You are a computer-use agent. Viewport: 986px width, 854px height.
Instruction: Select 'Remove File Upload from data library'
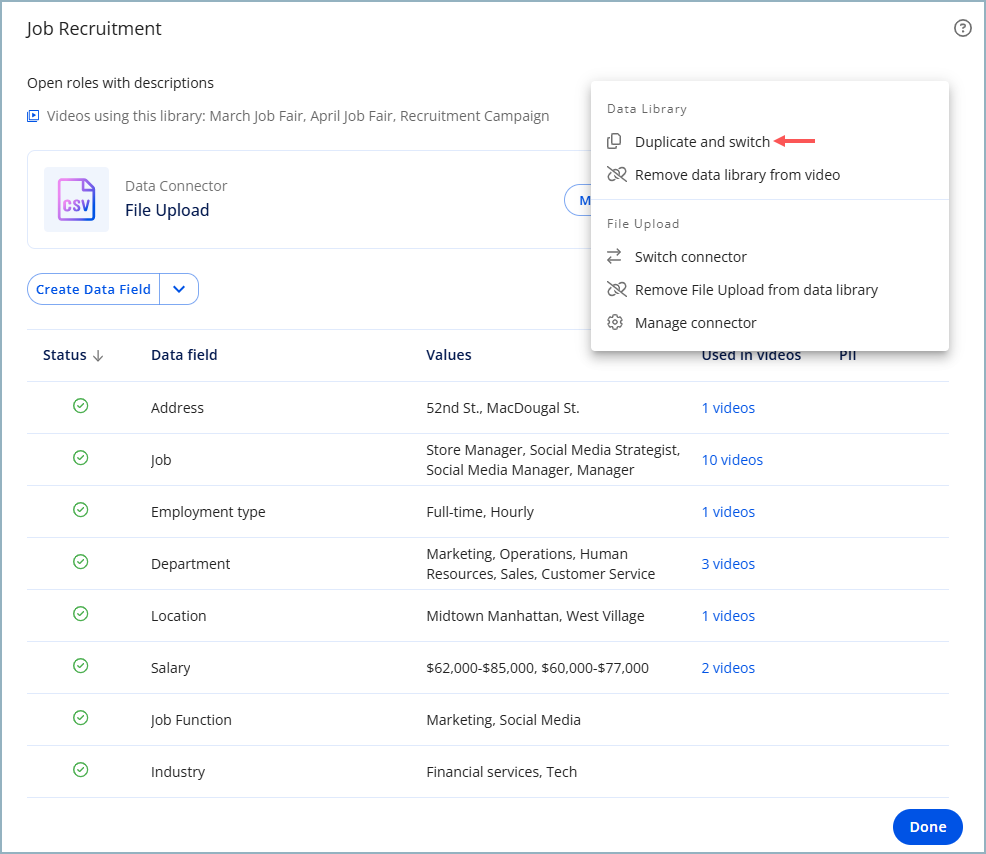pyautogui.click(x=756, y=290)
